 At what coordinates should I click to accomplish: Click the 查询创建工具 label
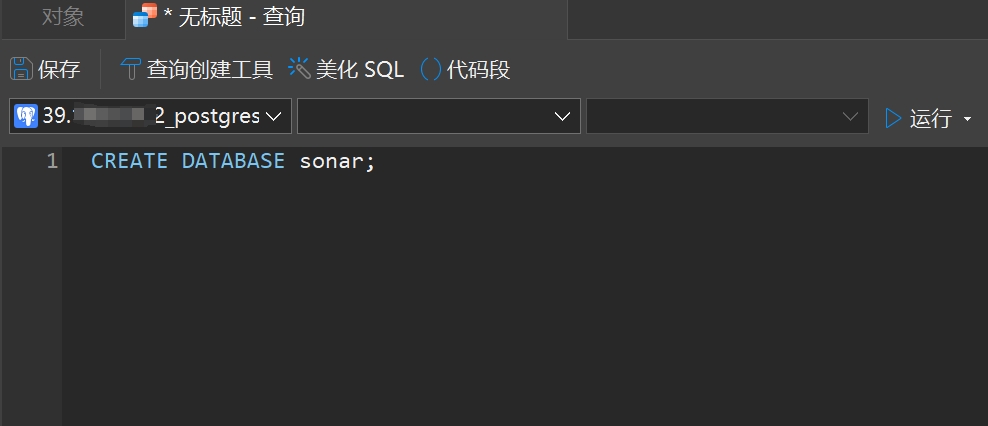pyautogui.click(x=210, y=69)
